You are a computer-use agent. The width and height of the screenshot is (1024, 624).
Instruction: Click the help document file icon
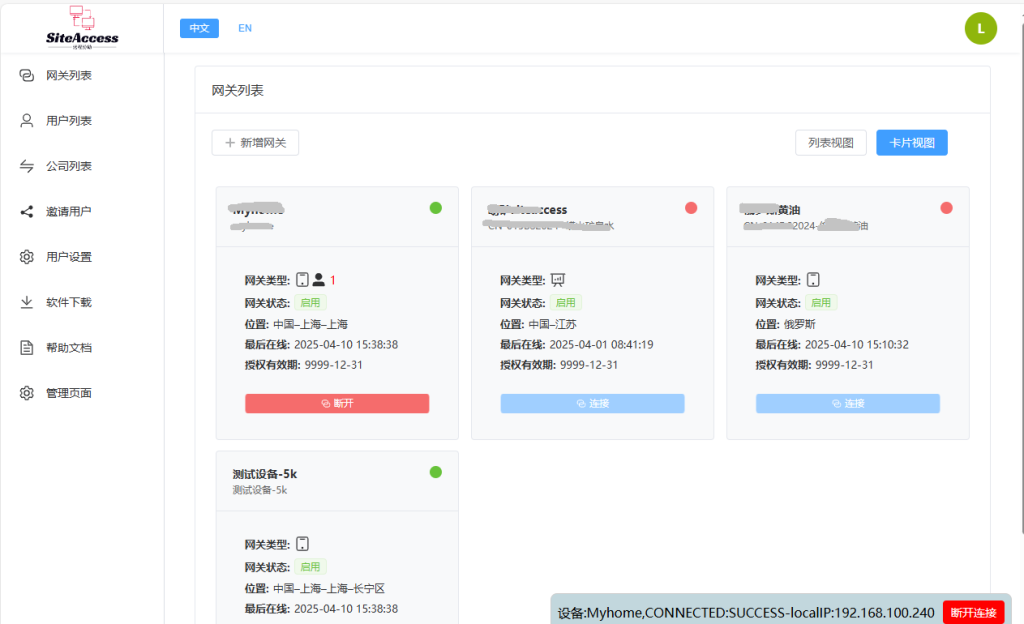pyautogui.click(x=27, y=348)
